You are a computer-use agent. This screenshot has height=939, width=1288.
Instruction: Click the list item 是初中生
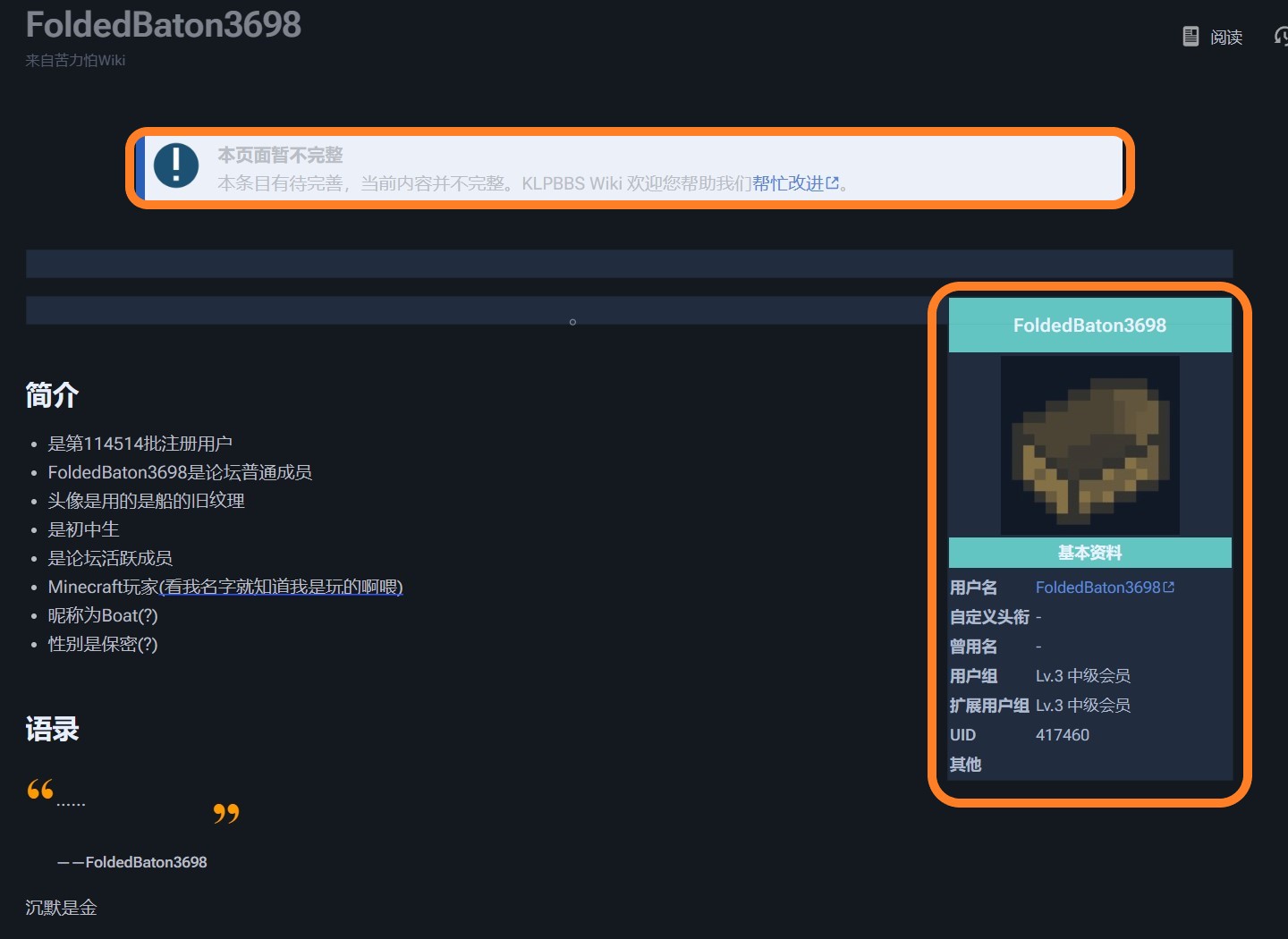[x=83, y=529]
